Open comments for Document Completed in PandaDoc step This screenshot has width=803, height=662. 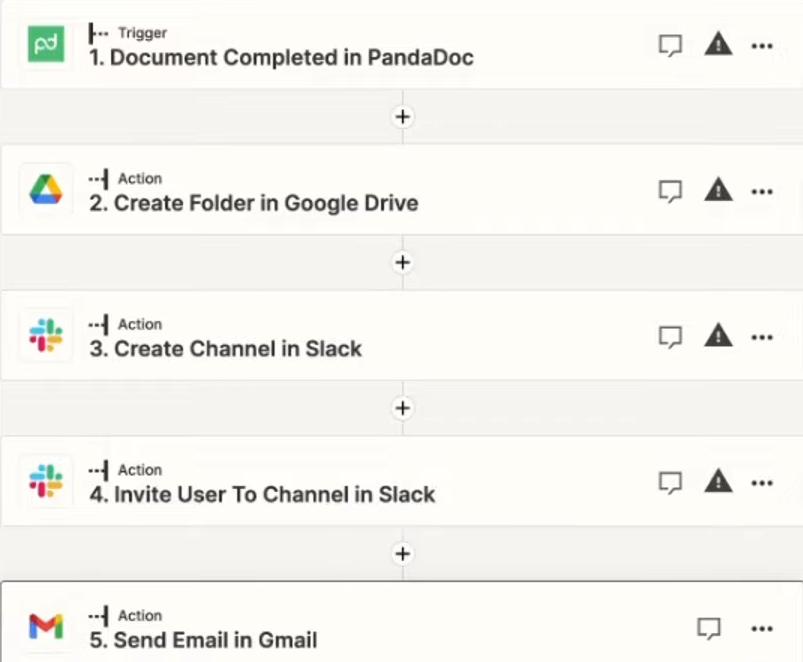[x=670, y=46]
